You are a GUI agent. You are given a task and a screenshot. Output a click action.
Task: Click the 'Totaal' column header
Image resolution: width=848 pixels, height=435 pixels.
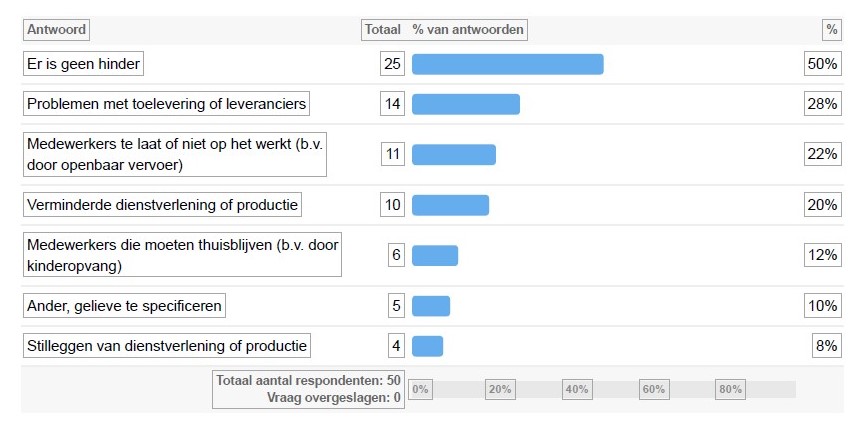382,29
